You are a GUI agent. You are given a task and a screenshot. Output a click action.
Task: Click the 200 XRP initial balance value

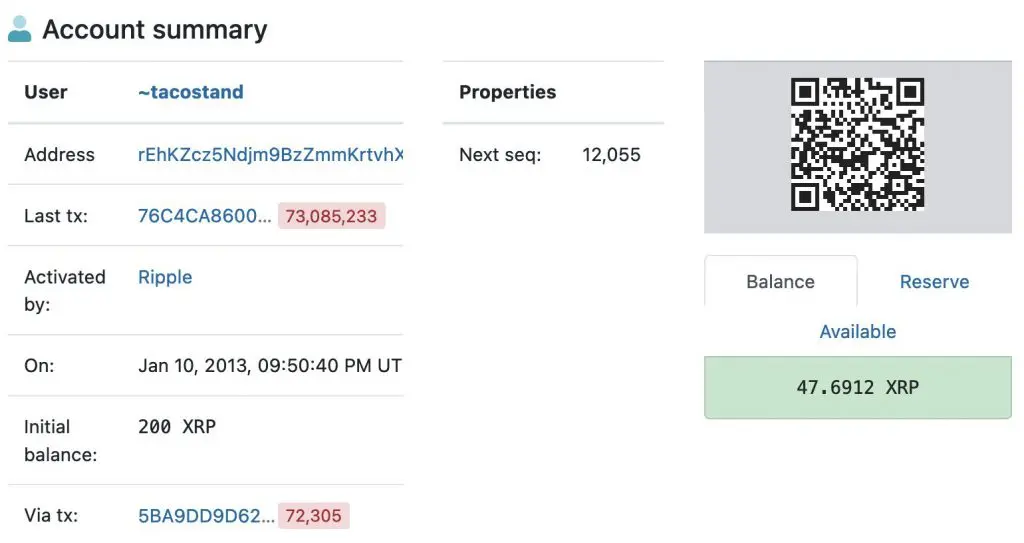[177, 427]
